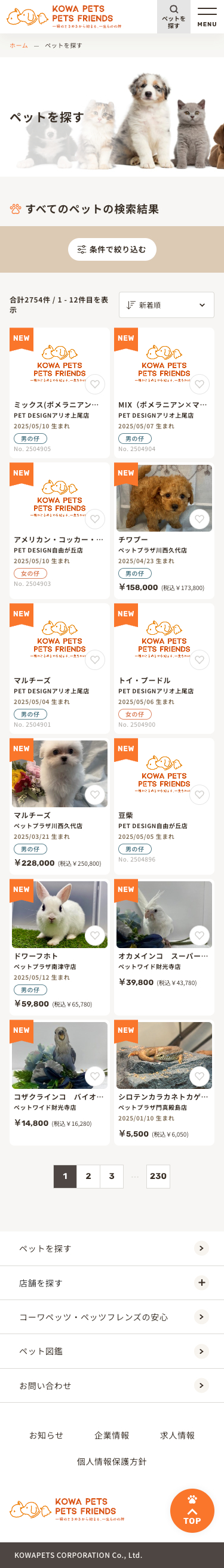Click ホーム breadcrumb link
The width and height of the screenshot is (224, 1568).
tap(19, 46)
